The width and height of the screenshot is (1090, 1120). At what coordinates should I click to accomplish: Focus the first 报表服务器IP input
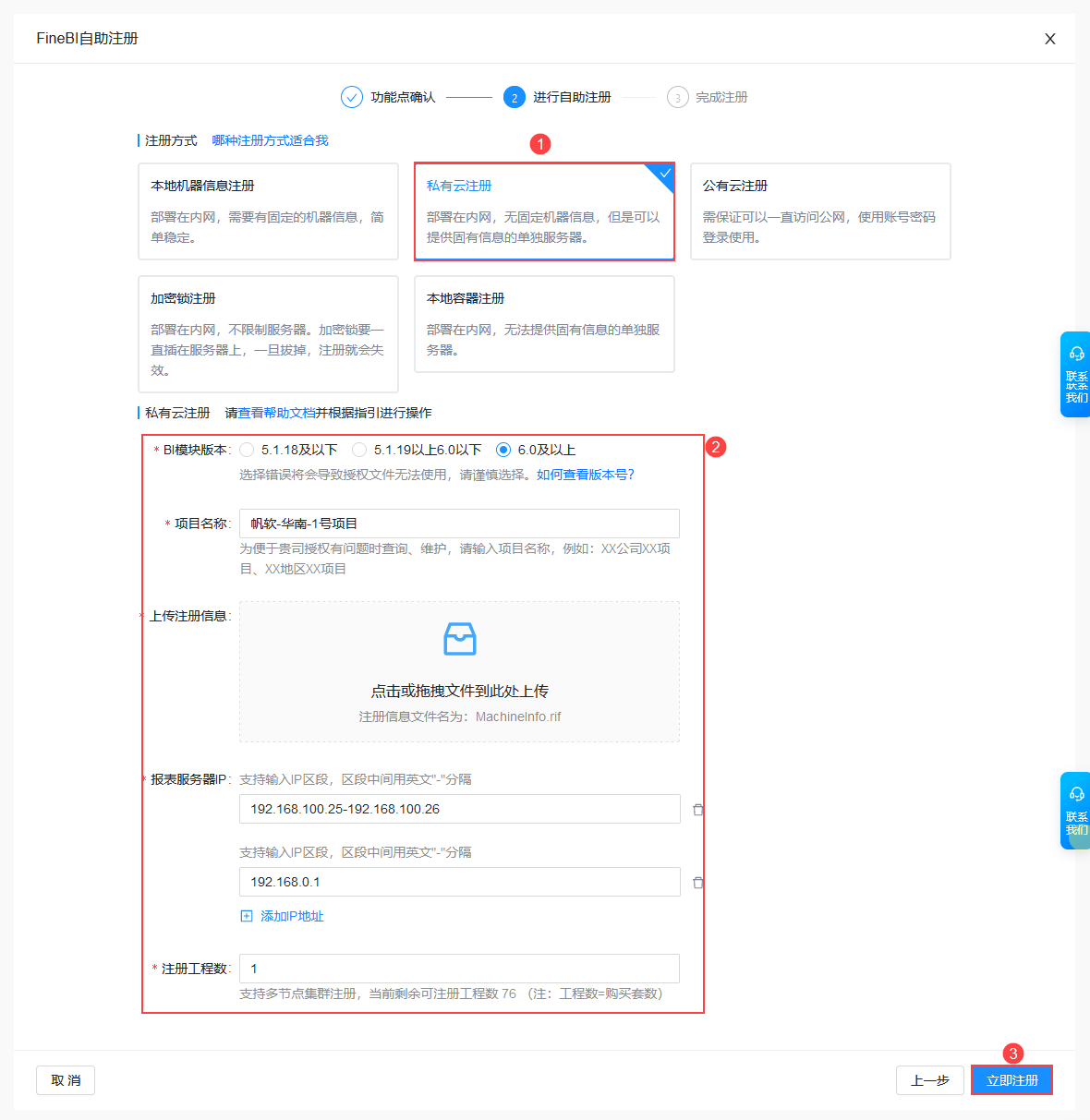pos(459,809)
